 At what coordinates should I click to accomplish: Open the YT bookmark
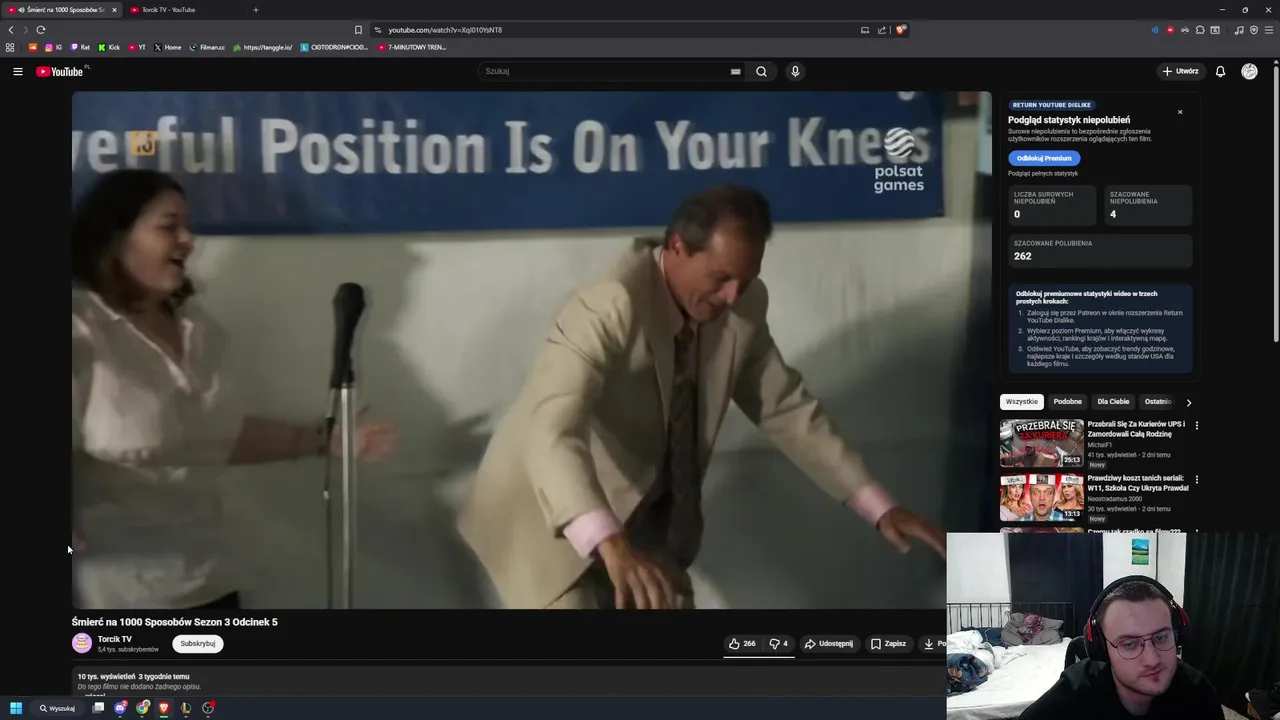(137, 47)
